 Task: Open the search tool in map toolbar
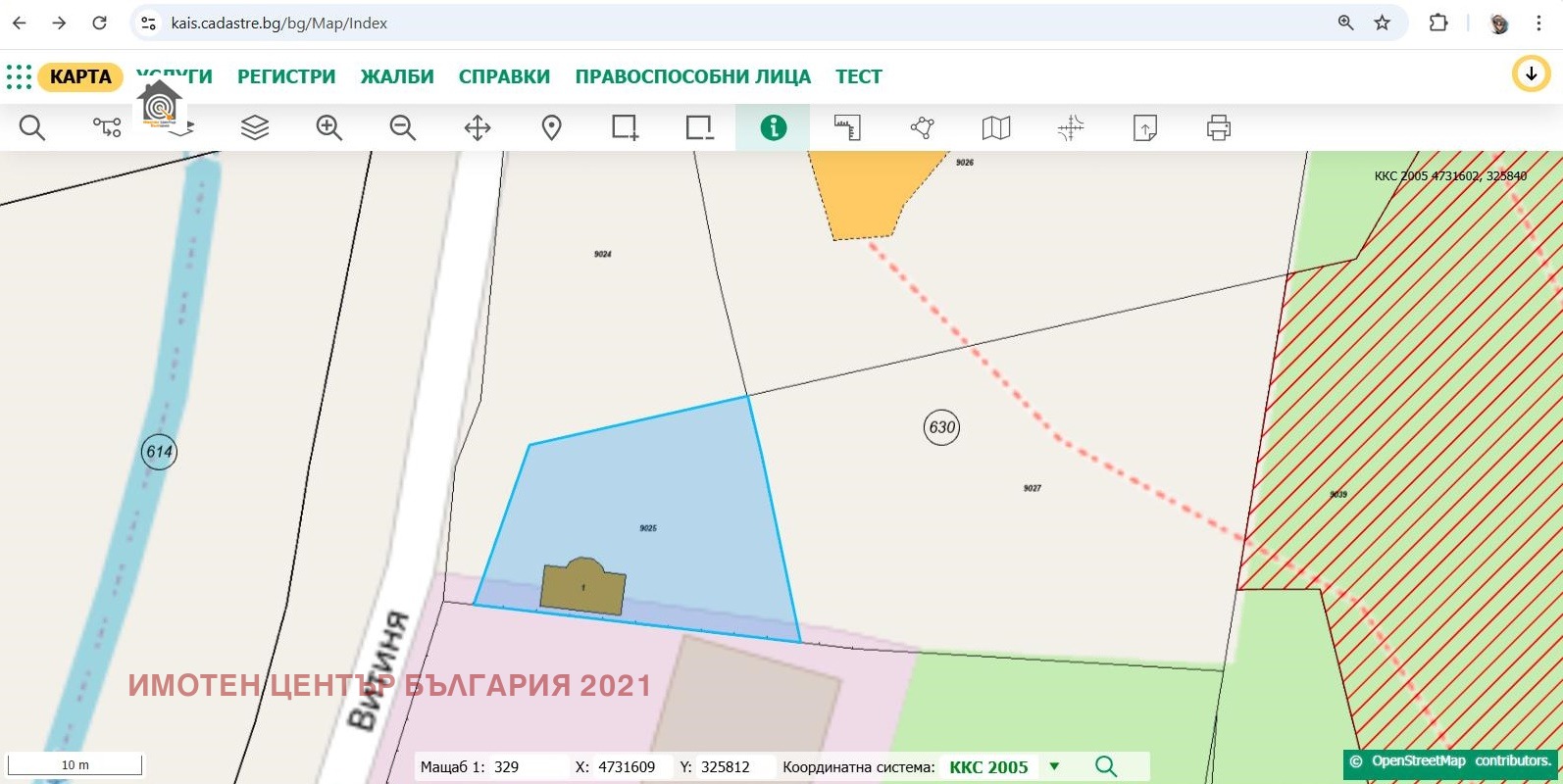[32, 127]
